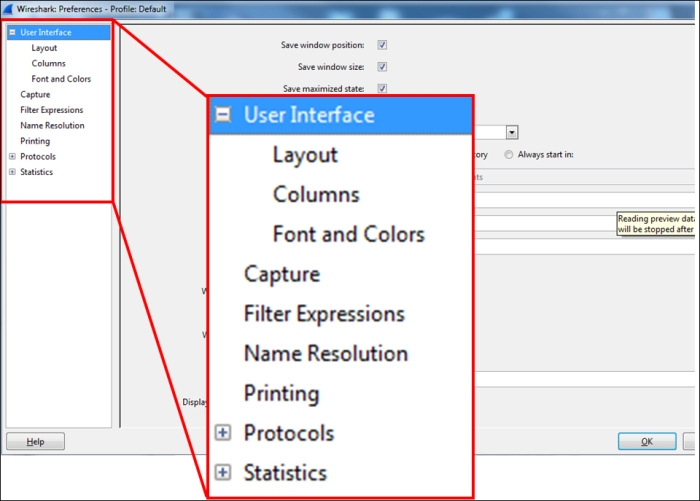
Task: Click the Help button
Action: pos(35,441)
